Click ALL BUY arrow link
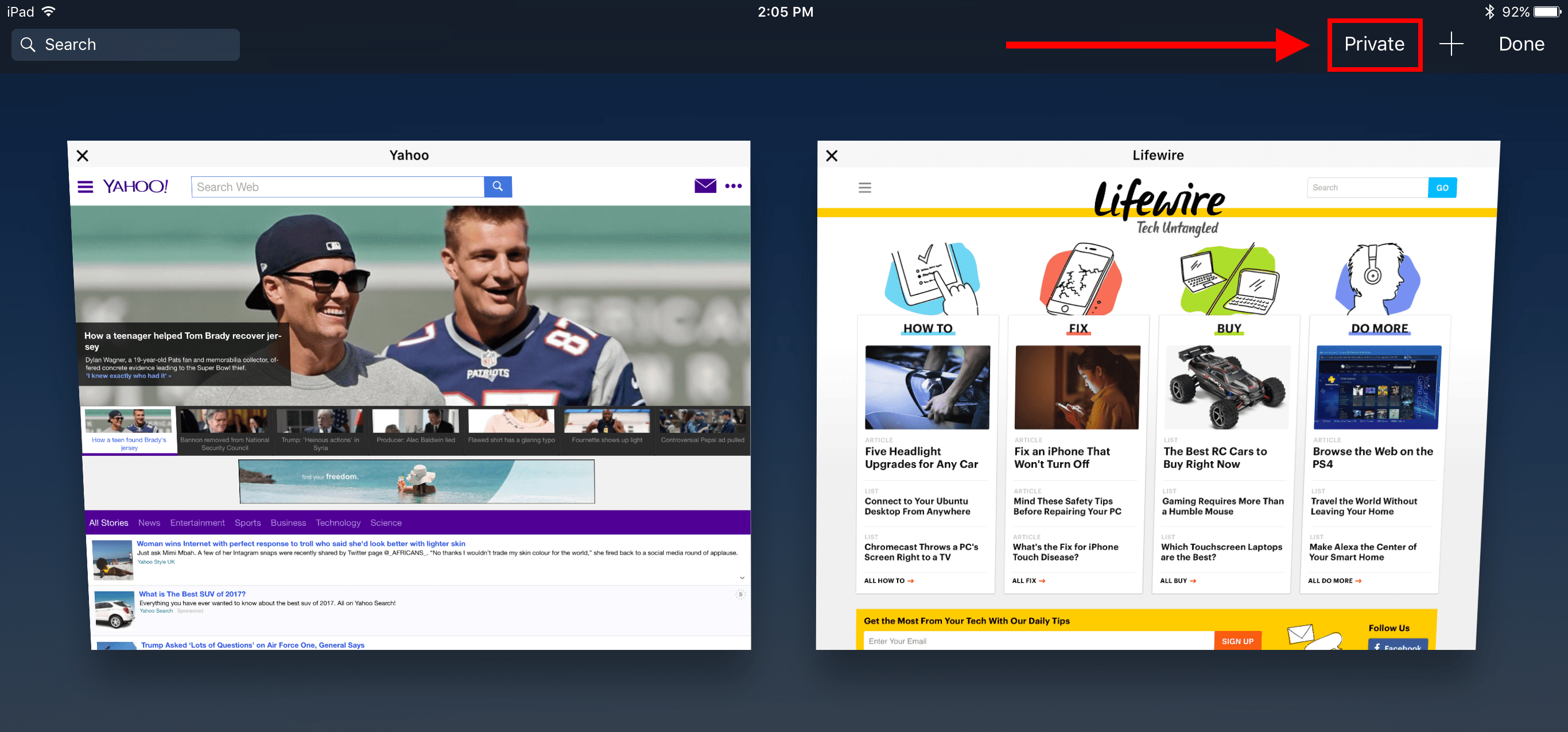This screenshot has height=732, width=1568. [x=1178, y=580]
